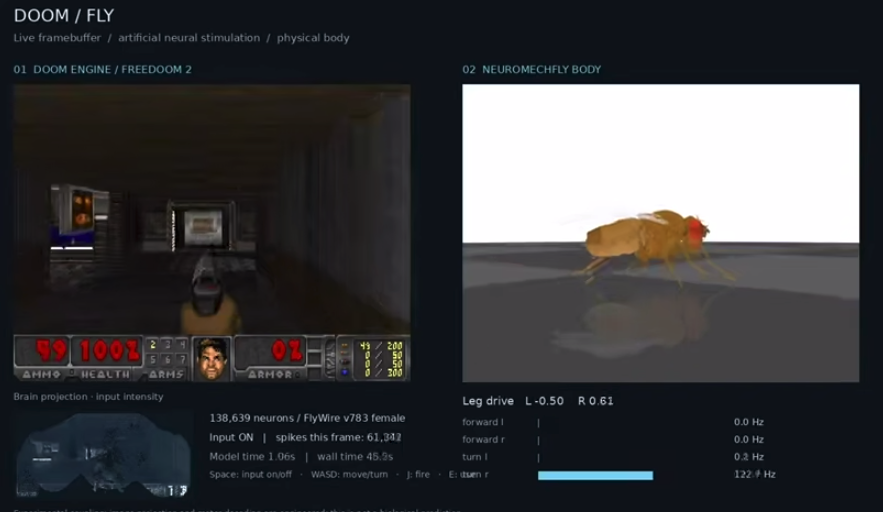
Task: Click the 'Live framebuffer' subtitle text
Action: coord(57,38)
